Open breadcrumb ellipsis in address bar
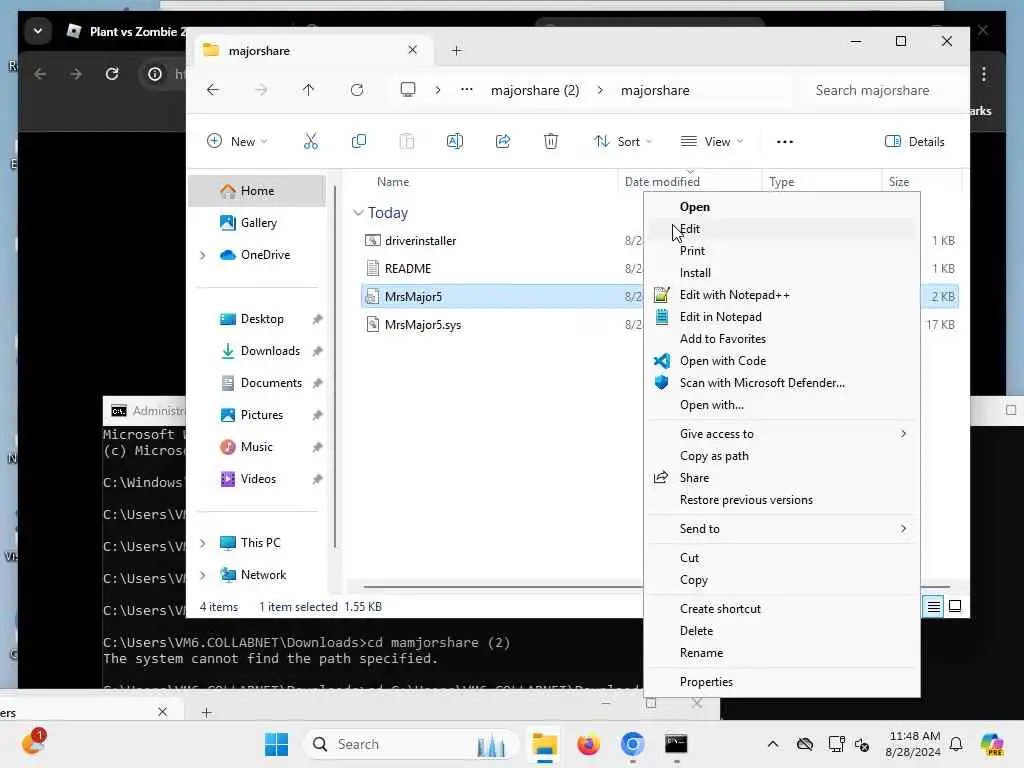 coord(466,90)
